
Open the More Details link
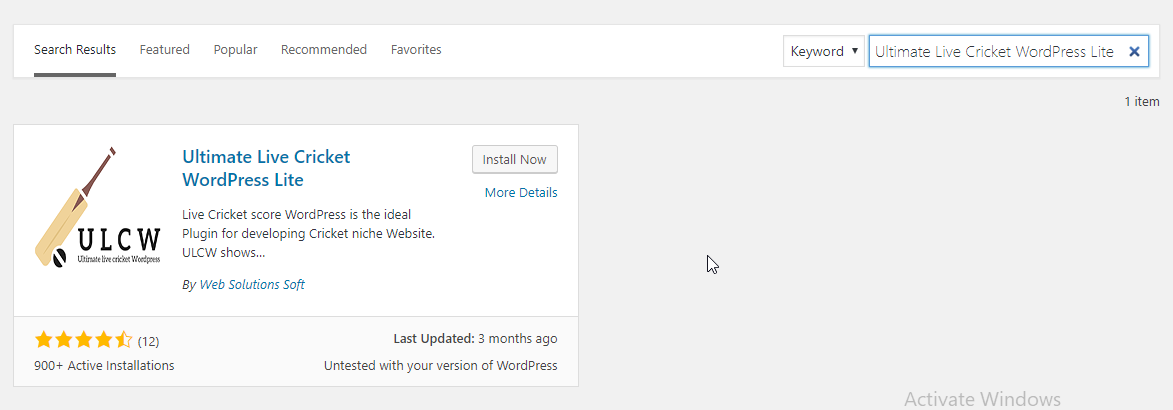(x=521, y=192)
